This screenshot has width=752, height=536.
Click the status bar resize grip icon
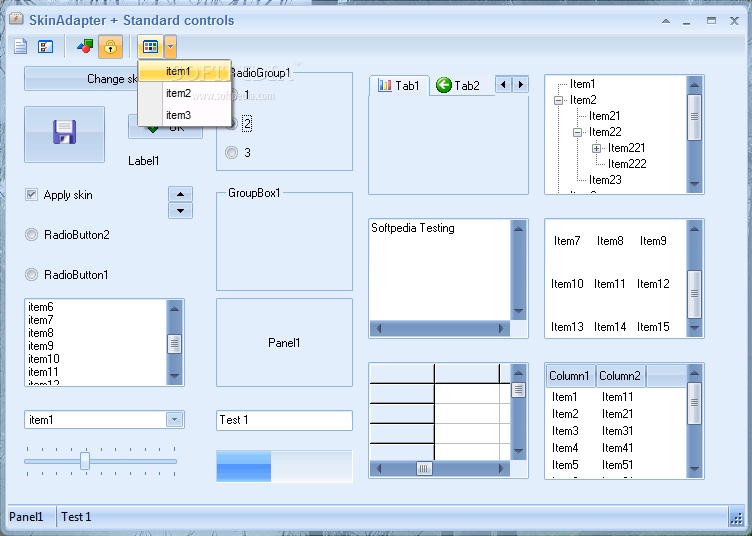736,518
